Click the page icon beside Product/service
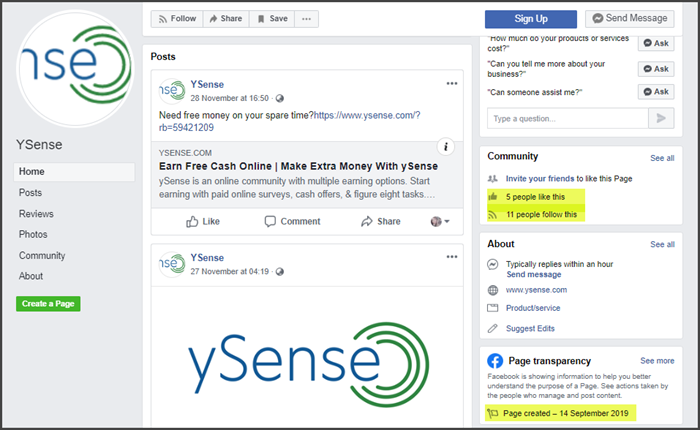The height and width of the screenshot is (430, 700). click(x=492, y=308)
